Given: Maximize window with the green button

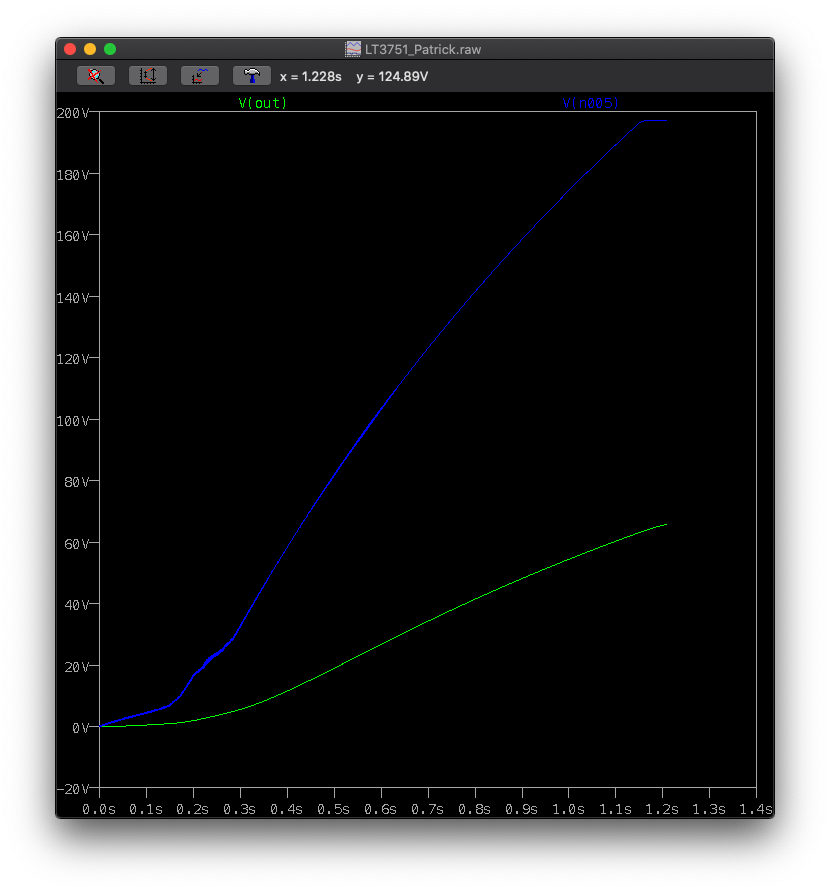Looking at the screenshot, I should pos(110,49).
